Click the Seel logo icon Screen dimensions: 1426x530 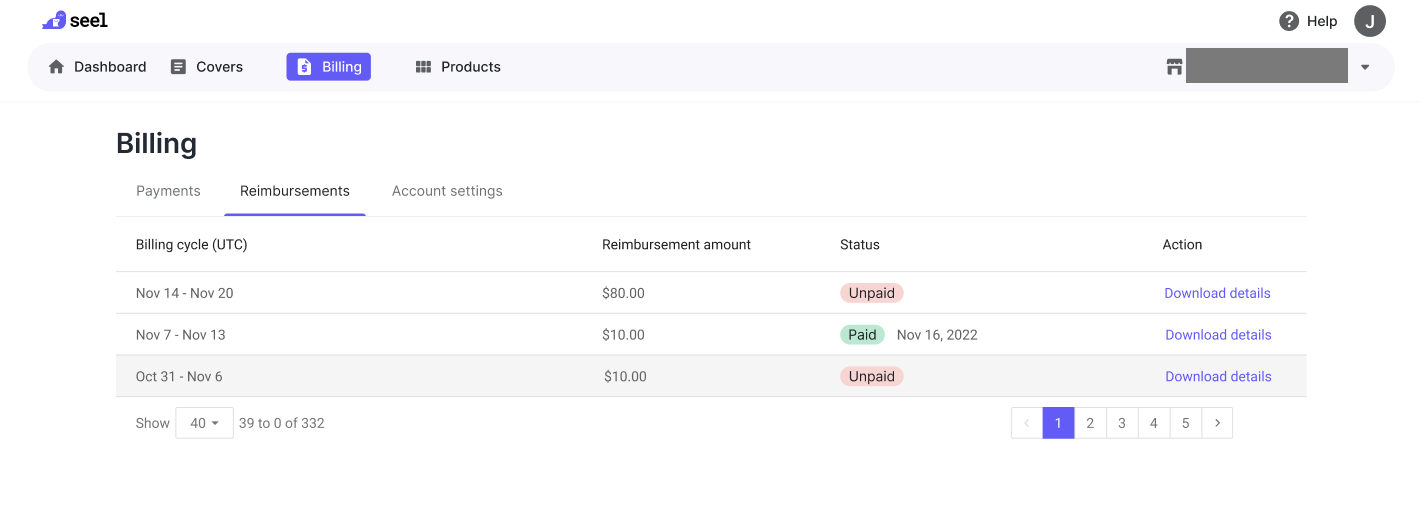point(54,20)
